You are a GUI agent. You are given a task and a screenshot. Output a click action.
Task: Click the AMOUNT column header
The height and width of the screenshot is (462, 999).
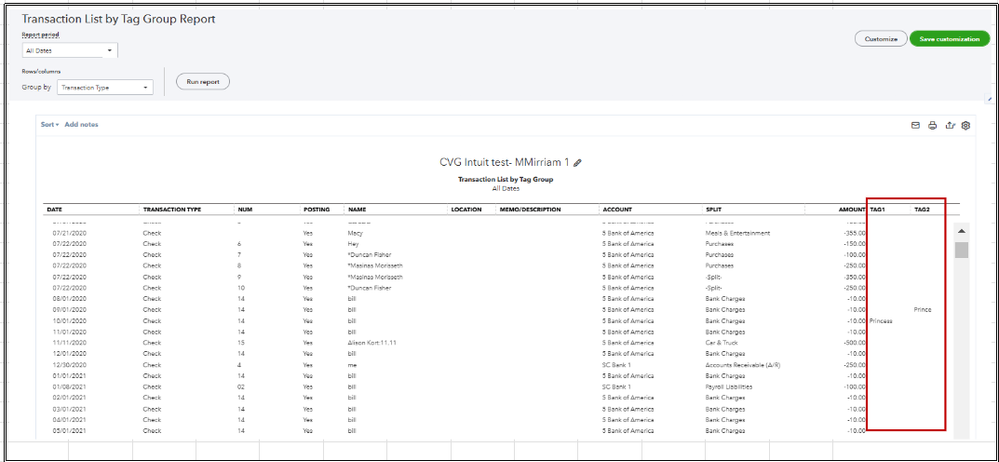coord(852,210)
